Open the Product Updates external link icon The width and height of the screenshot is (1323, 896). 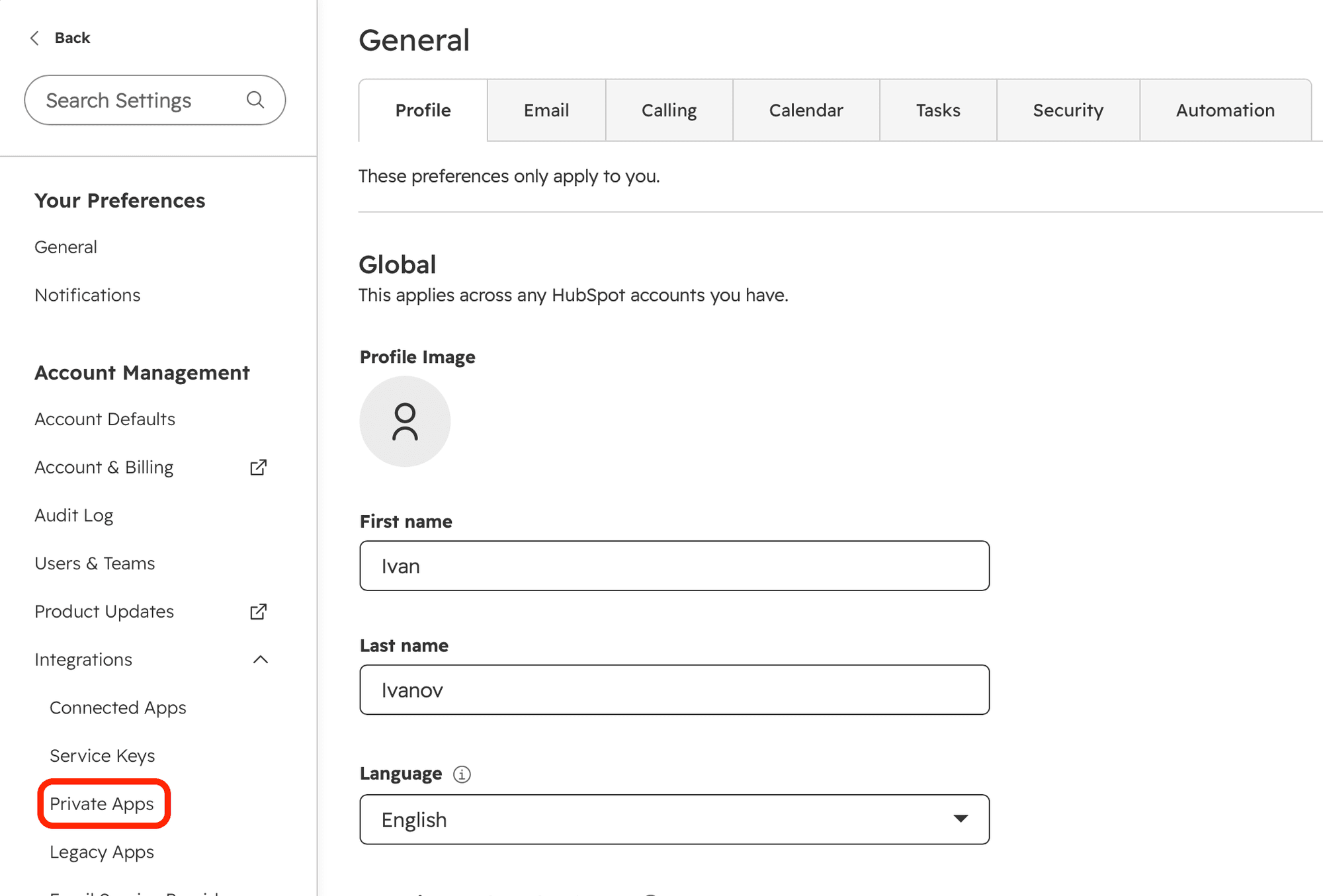pyautogui.click(x=259, y=612)
